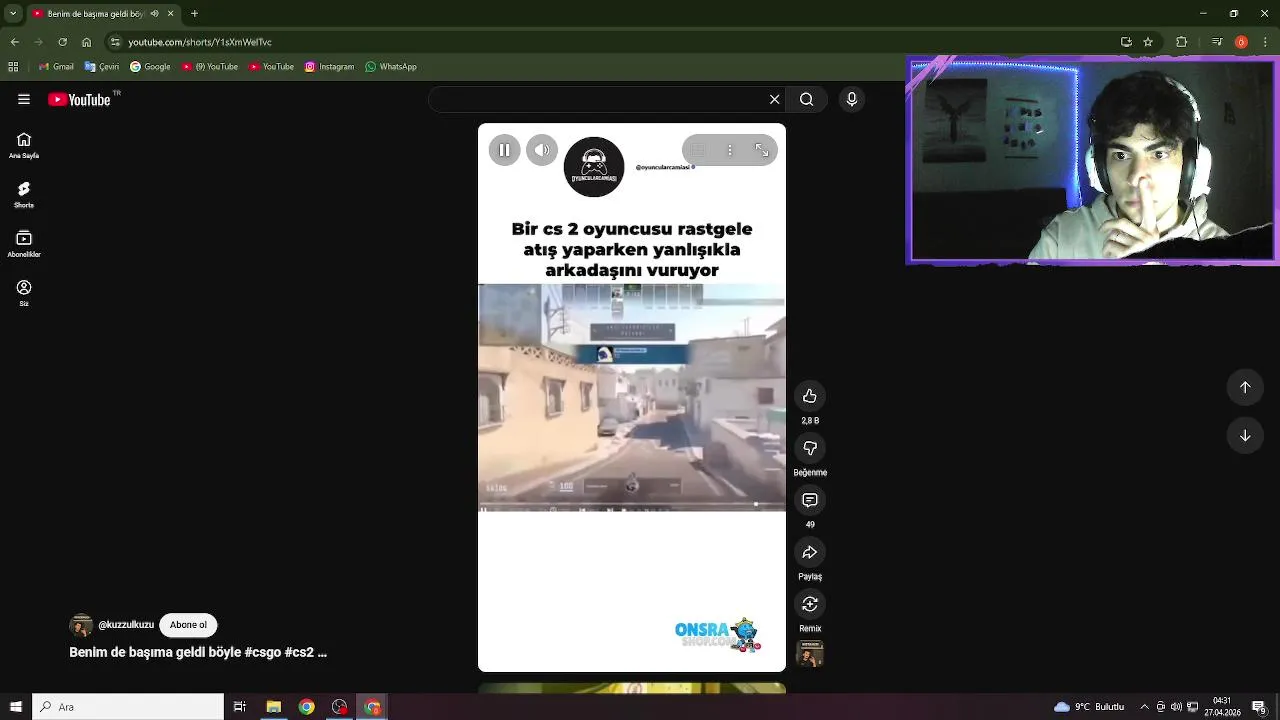Click the taskbar Ara search box
This screenshot has width=1280, height=720.
128,707
